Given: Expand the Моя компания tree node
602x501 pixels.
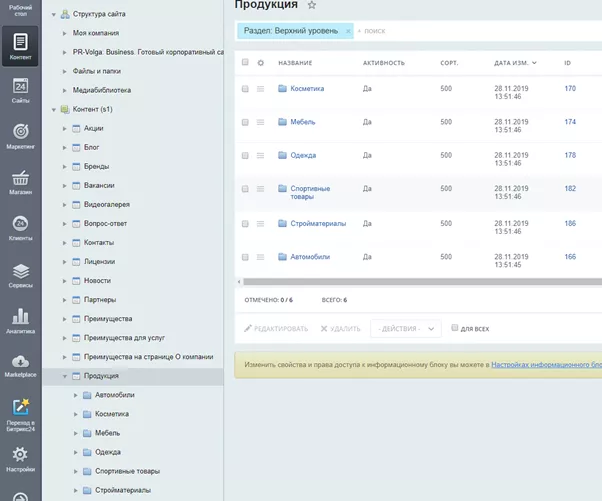Looking at the screenshot, I should 64,33.
